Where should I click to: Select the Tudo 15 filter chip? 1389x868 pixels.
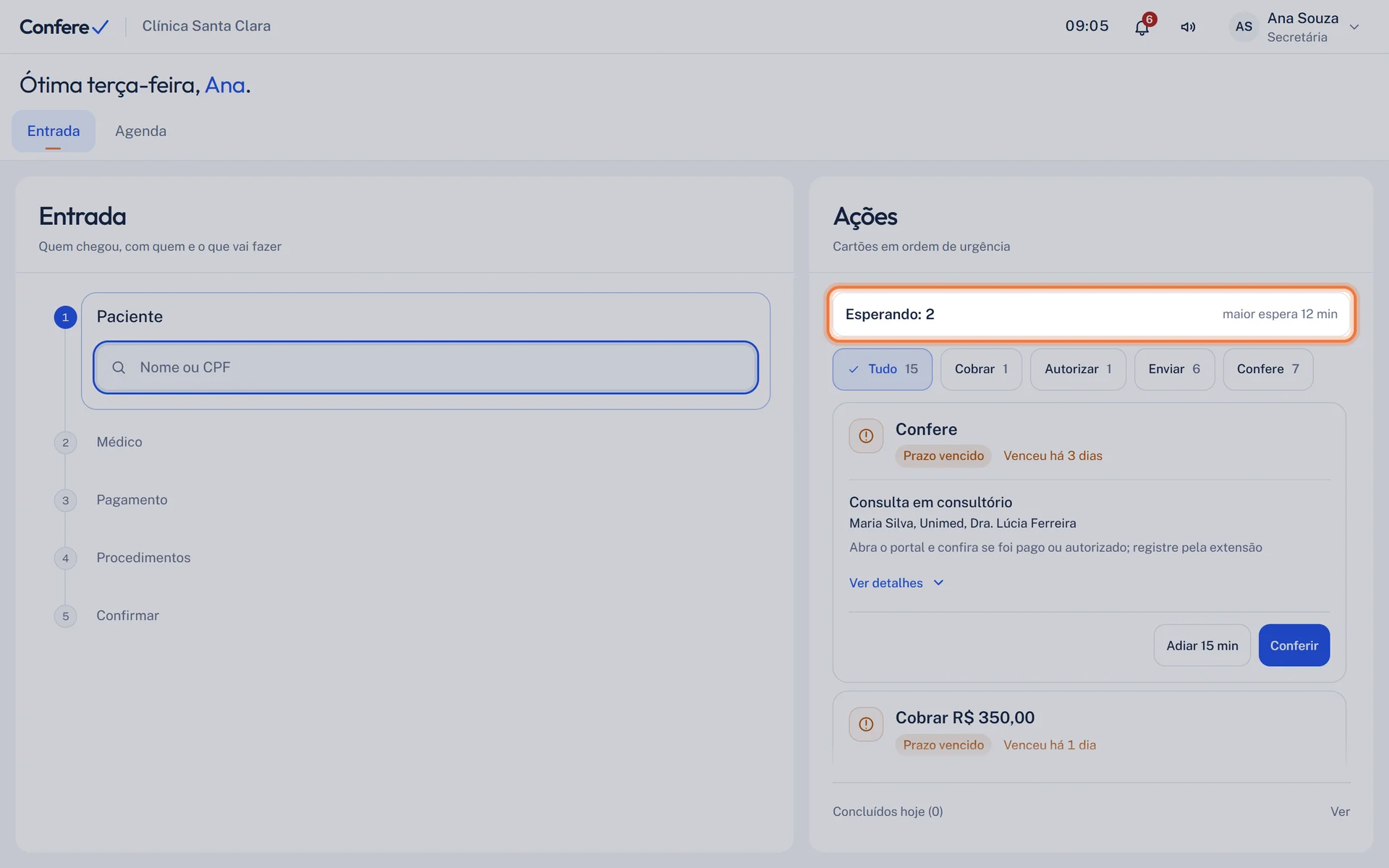pyautogui.click(x=882, y=369)
